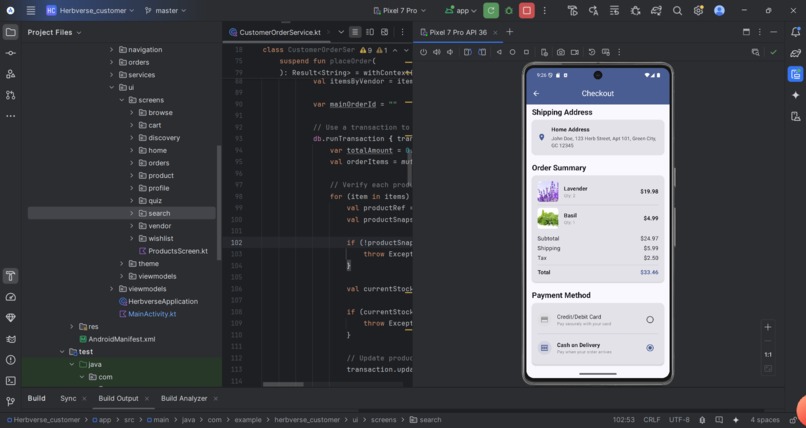Expand the cart folder

pos(132,125)
